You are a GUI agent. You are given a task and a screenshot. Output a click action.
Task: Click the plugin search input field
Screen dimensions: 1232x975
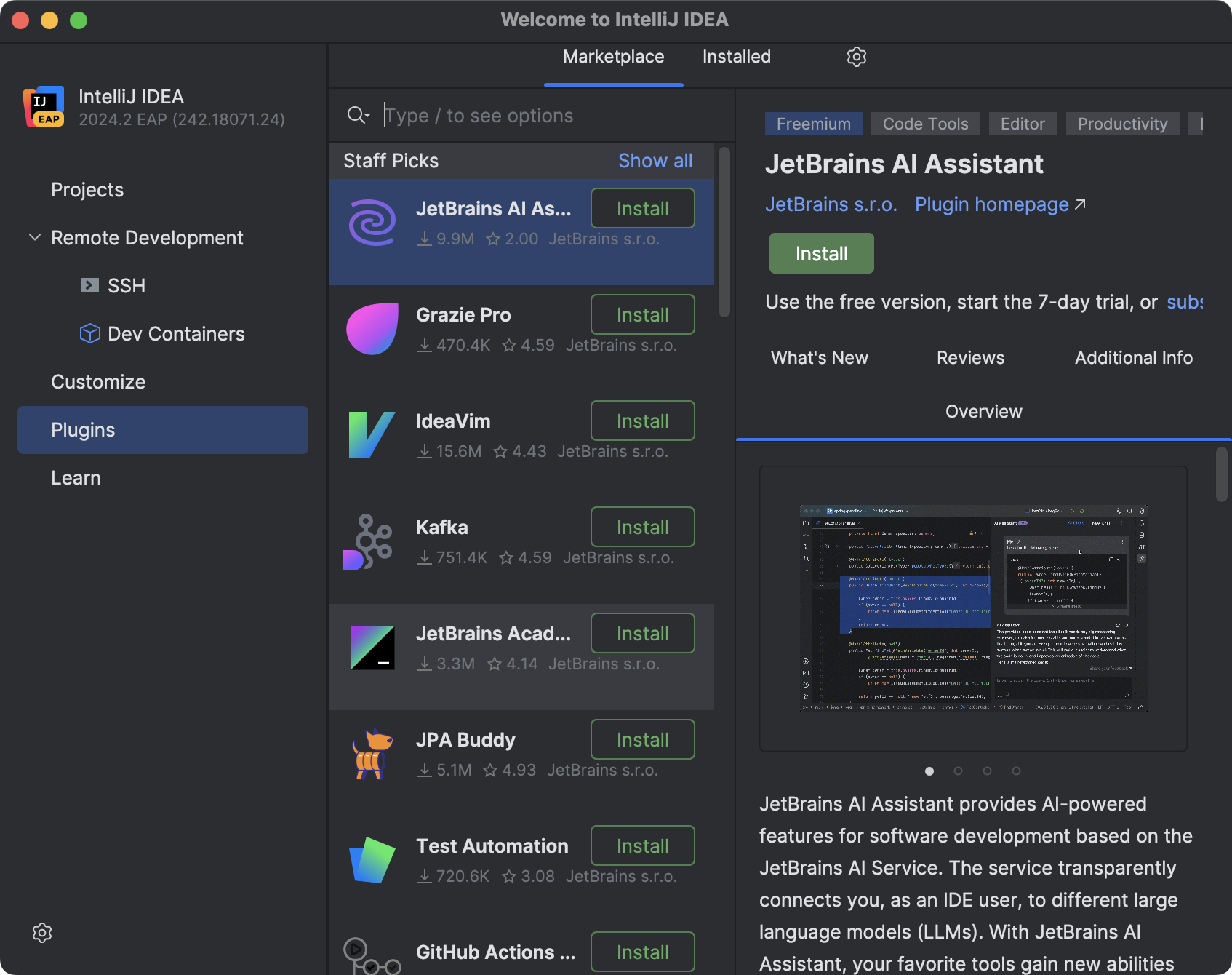pyautogui.click(x=509, y=115)
